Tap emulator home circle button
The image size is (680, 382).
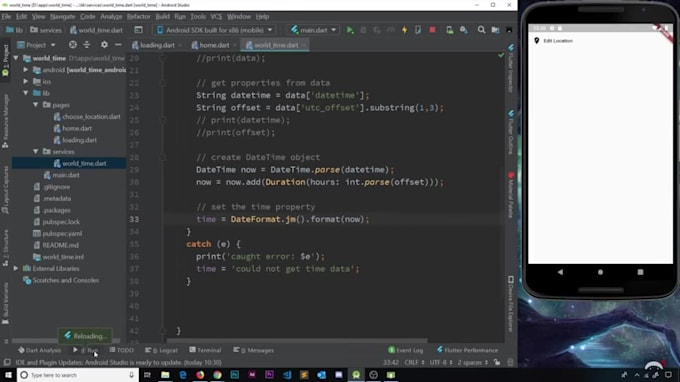600,272
